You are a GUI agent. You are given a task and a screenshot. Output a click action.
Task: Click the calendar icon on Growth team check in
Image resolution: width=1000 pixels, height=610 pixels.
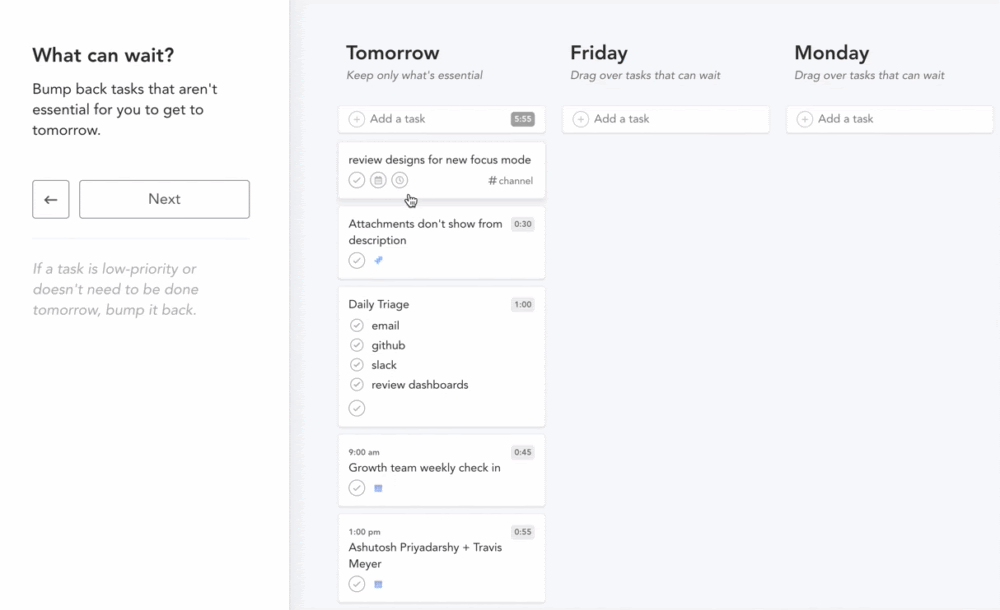[x=378, y=488]
